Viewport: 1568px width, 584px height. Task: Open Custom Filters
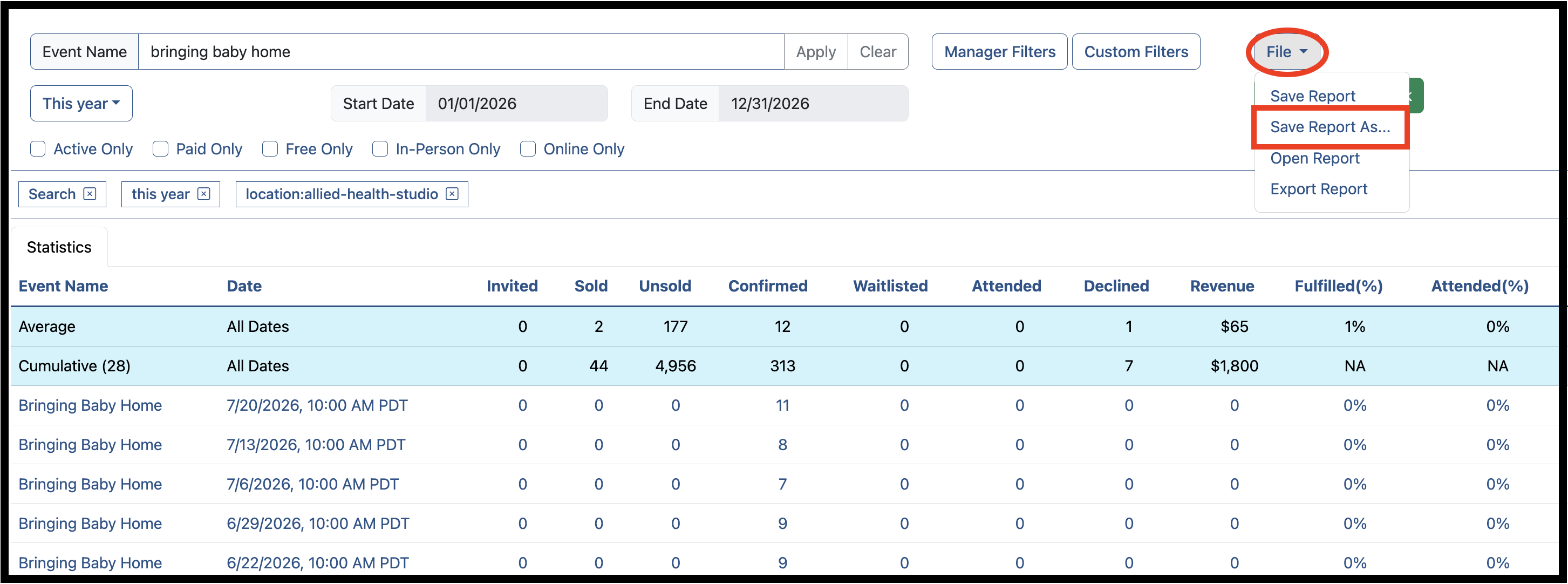1136,52
